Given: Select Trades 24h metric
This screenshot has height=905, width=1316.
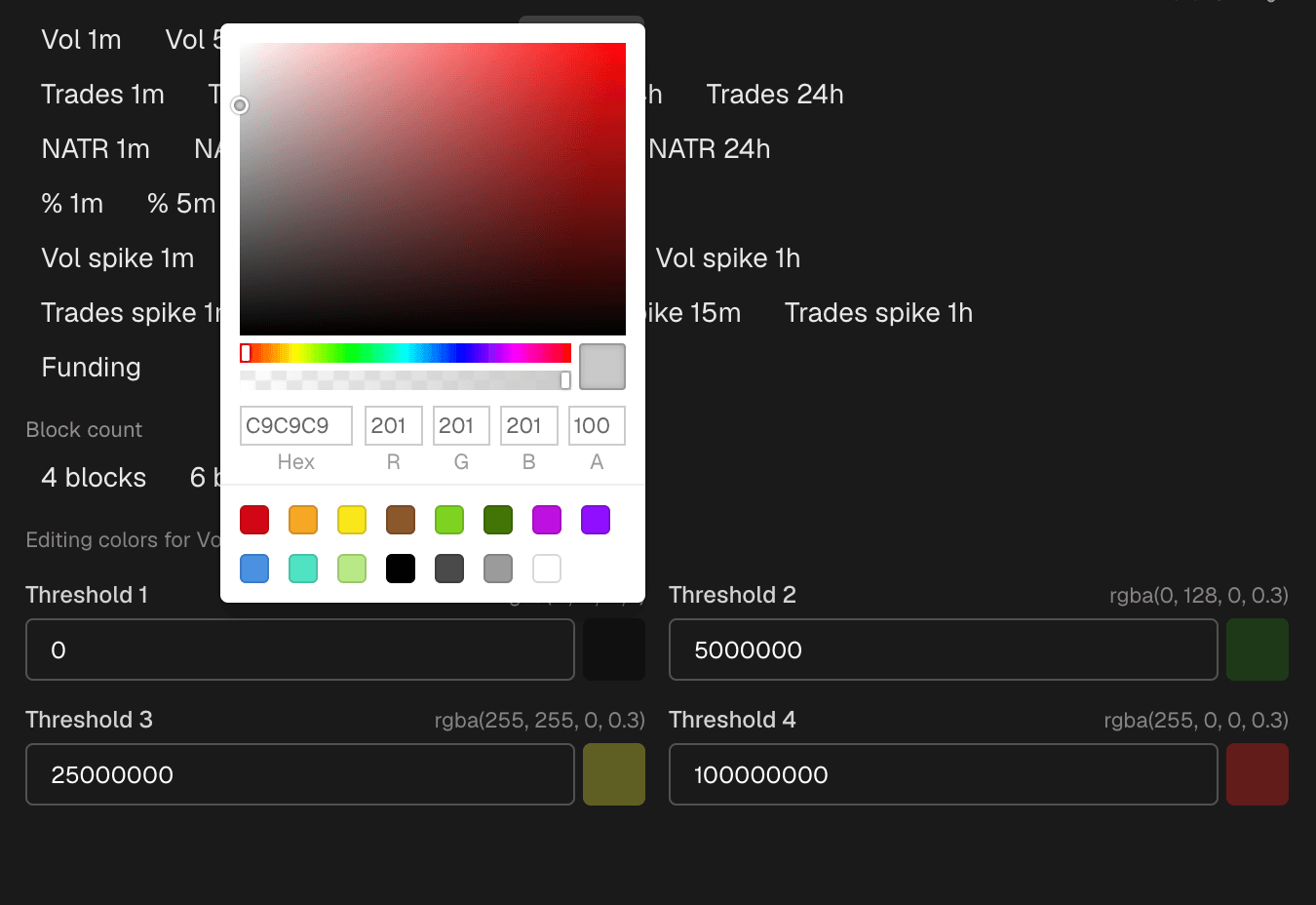Looking at the screenshot, I should 775,95.
